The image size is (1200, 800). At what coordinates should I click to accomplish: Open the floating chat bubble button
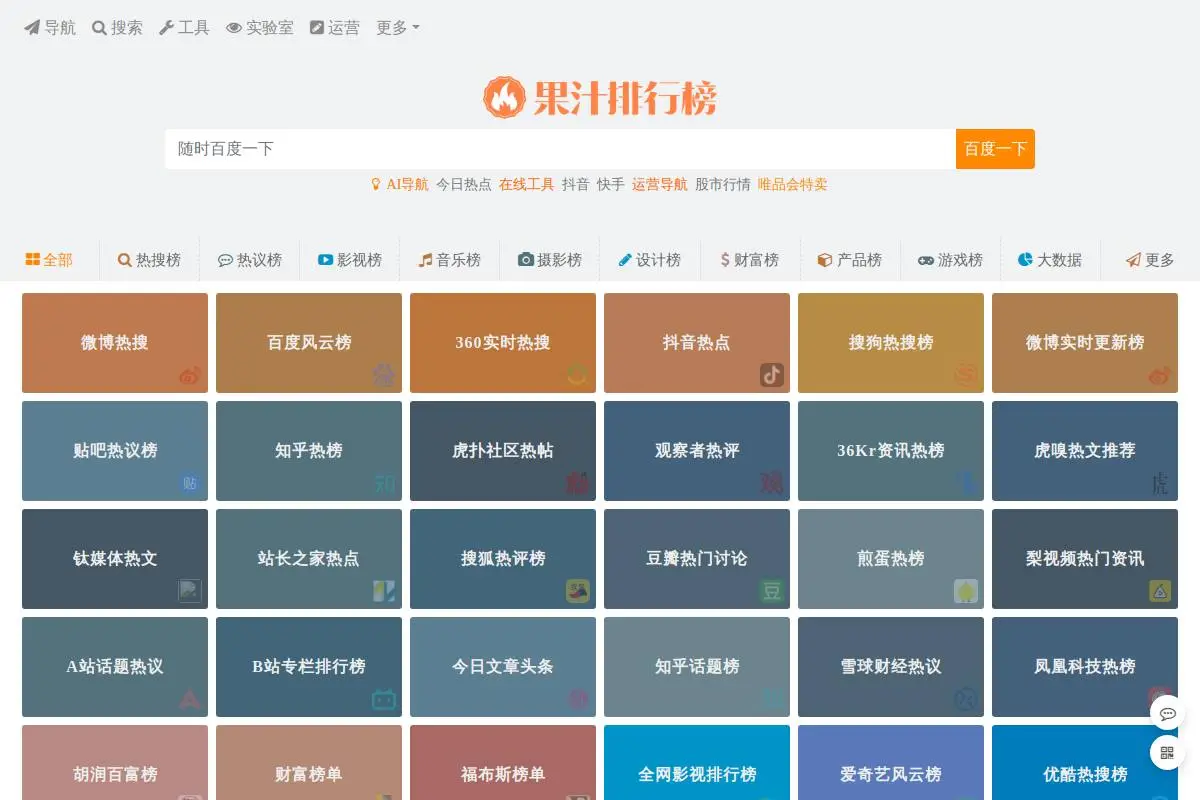coord(1167,714)
